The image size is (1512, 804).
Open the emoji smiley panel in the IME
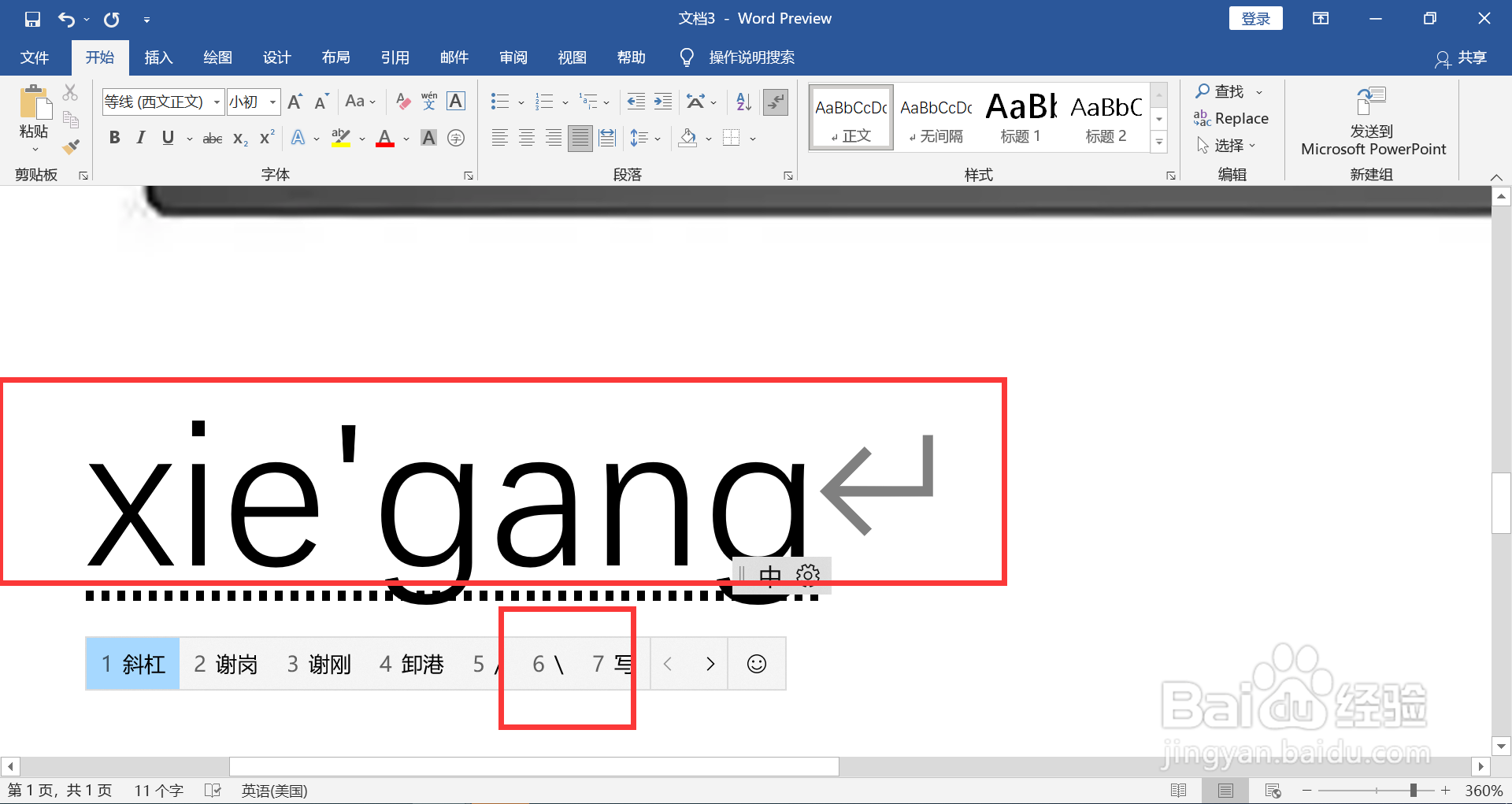(757, 664)
